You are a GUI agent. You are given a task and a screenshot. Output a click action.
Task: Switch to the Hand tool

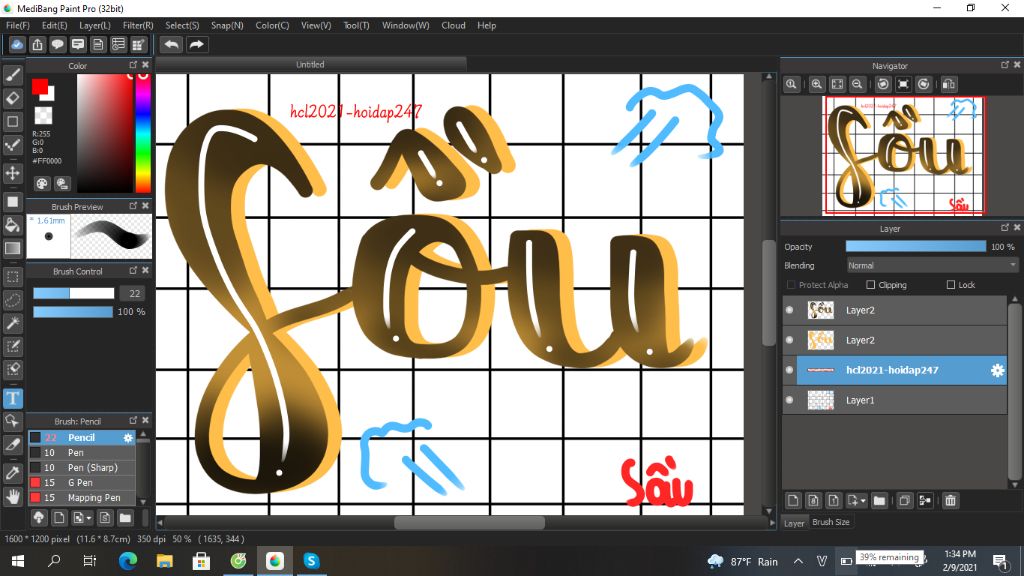[x=12, y=496]
